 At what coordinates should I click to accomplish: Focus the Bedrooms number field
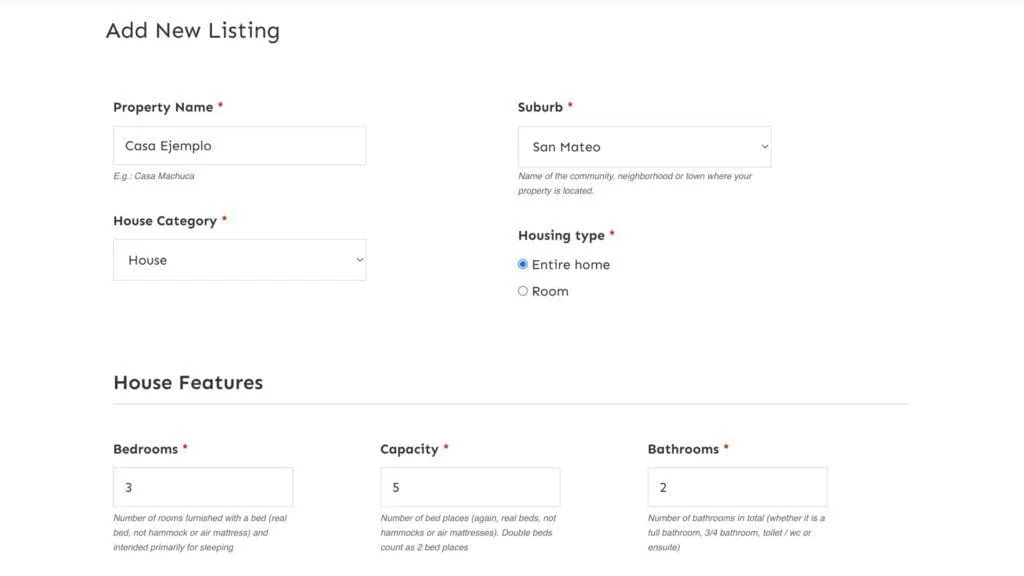click(202, 487)
